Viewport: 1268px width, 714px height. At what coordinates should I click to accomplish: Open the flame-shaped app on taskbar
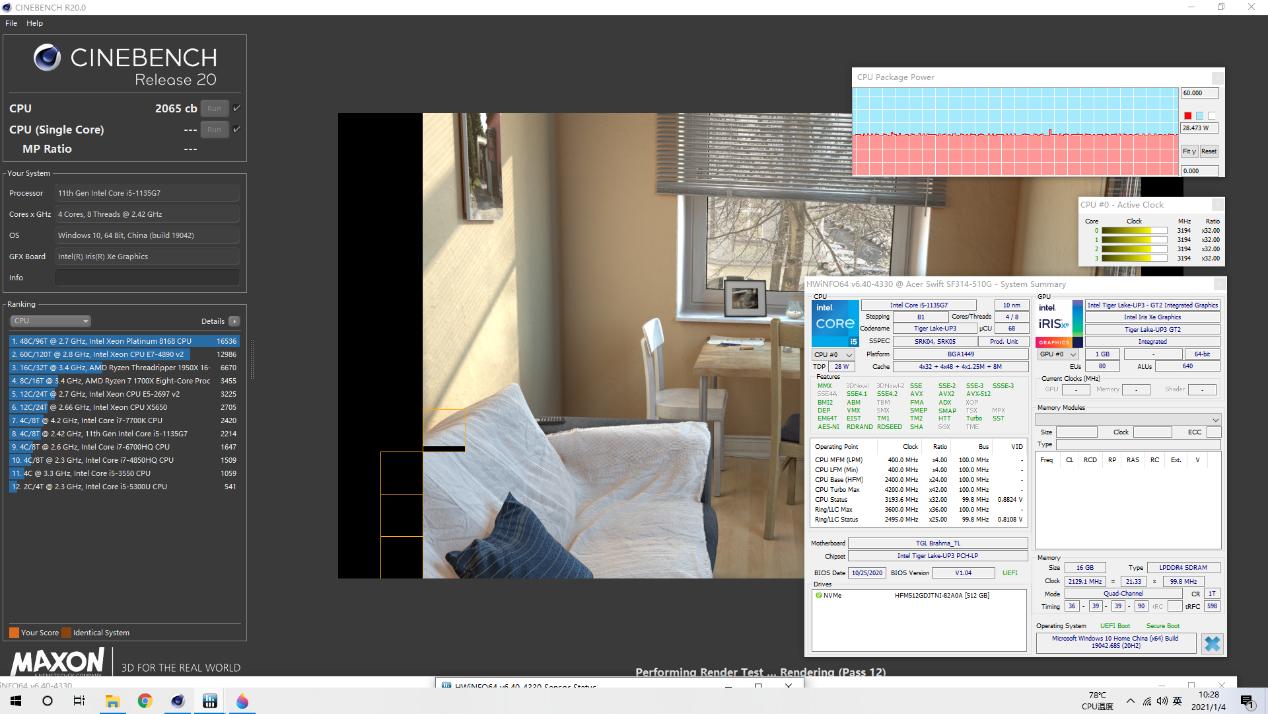tap(242, 702)
